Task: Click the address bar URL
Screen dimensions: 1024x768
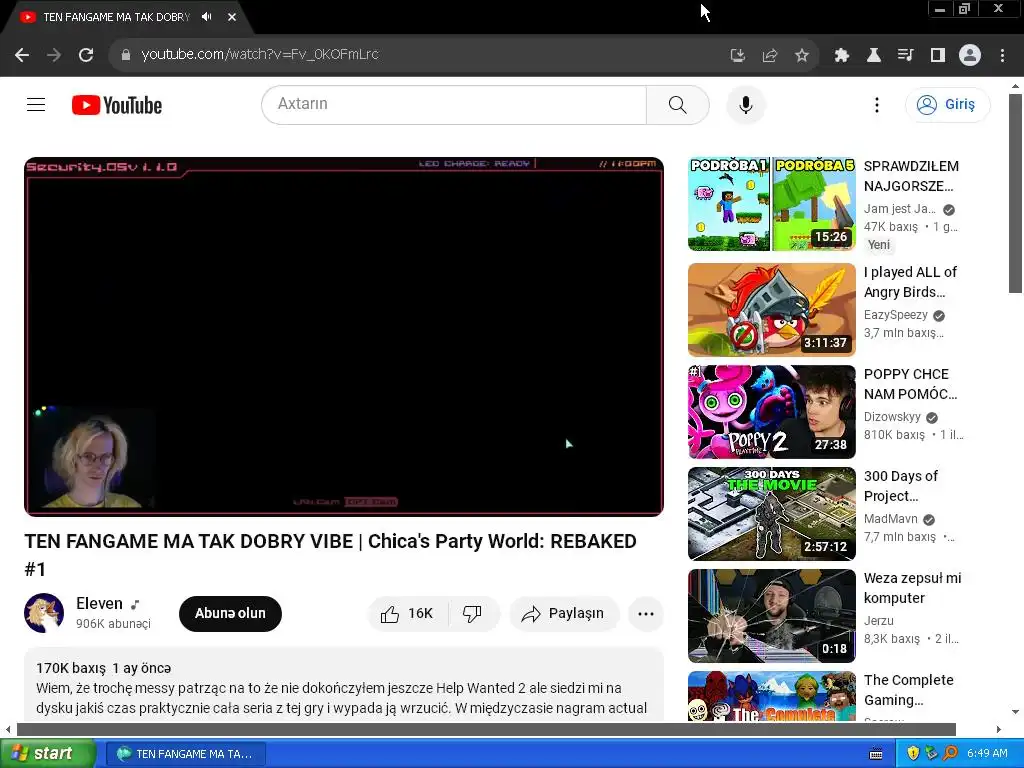Action: click(260, 55)
